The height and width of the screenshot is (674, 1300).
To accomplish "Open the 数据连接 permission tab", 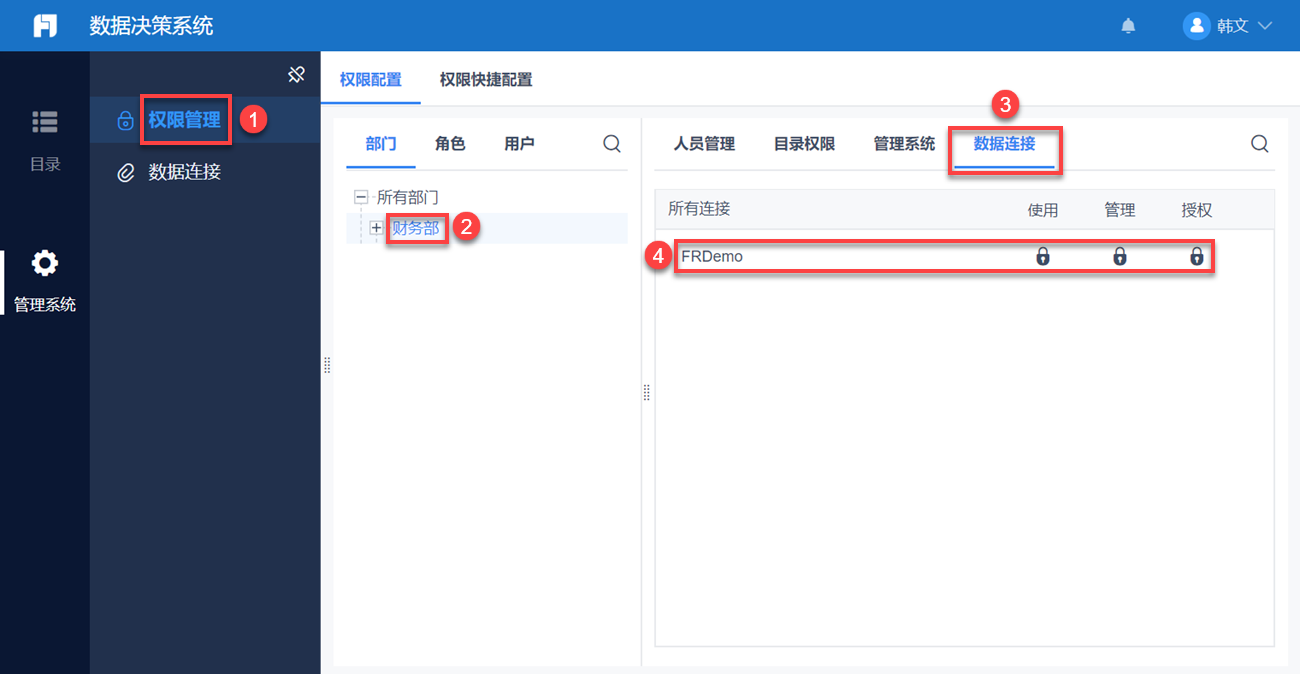I will pos(1004,144).
